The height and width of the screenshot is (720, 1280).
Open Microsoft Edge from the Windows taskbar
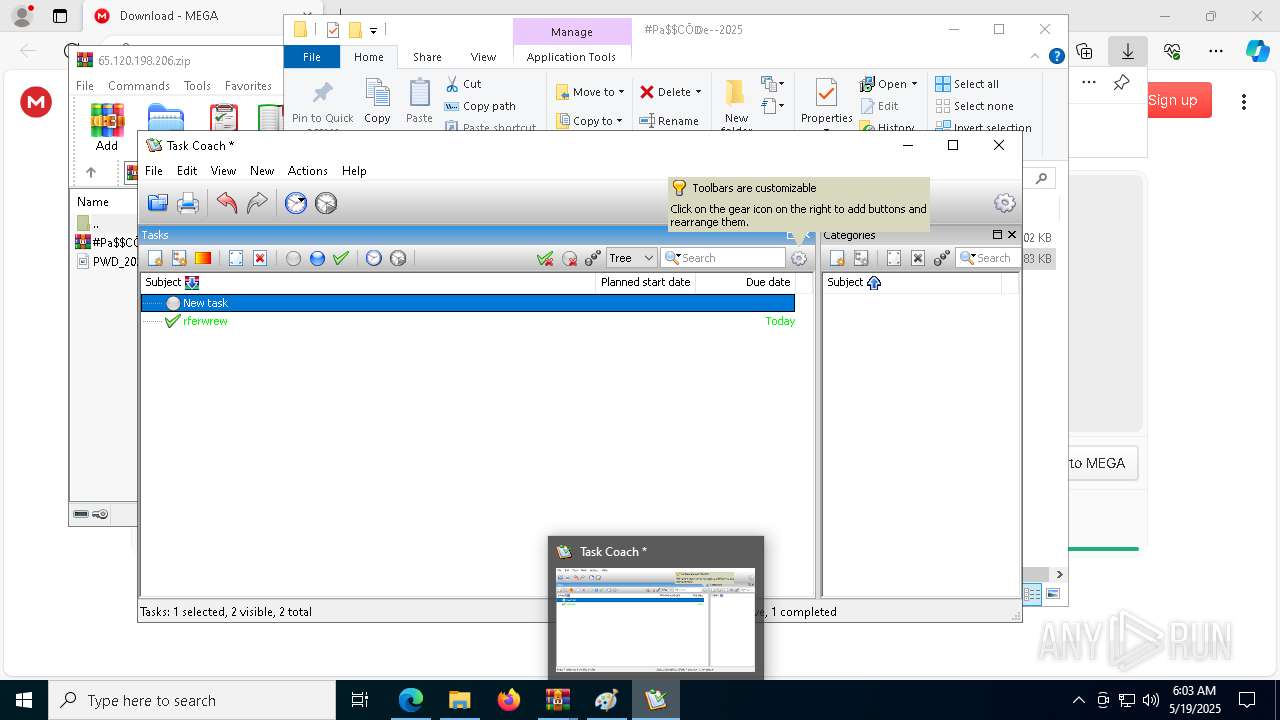pyautogui.click(x=411, y=700)
